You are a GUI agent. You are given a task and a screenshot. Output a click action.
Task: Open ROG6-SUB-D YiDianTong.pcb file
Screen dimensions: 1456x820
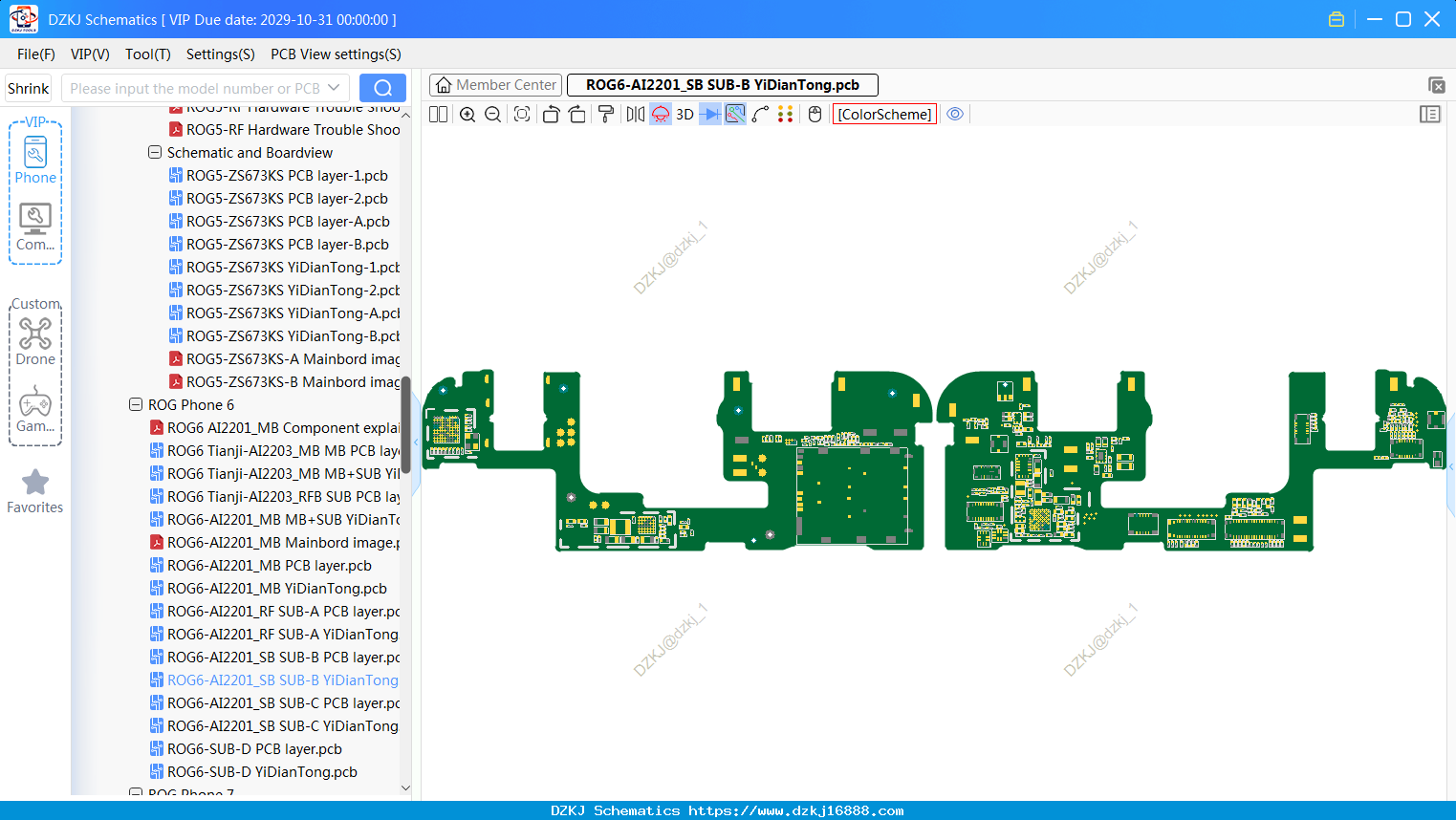tap(262, 771)
